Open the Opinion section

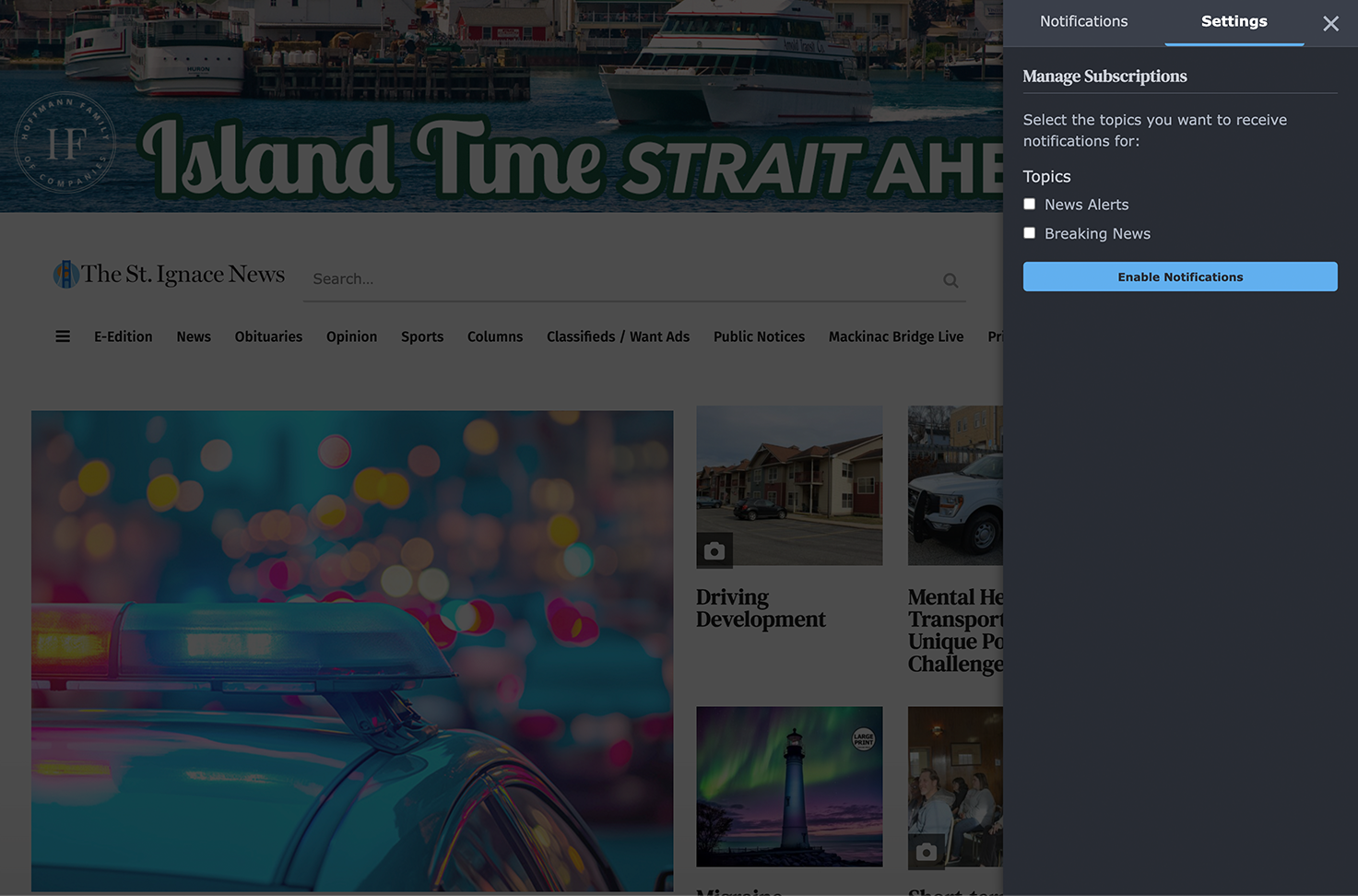[x=351, y=336]
